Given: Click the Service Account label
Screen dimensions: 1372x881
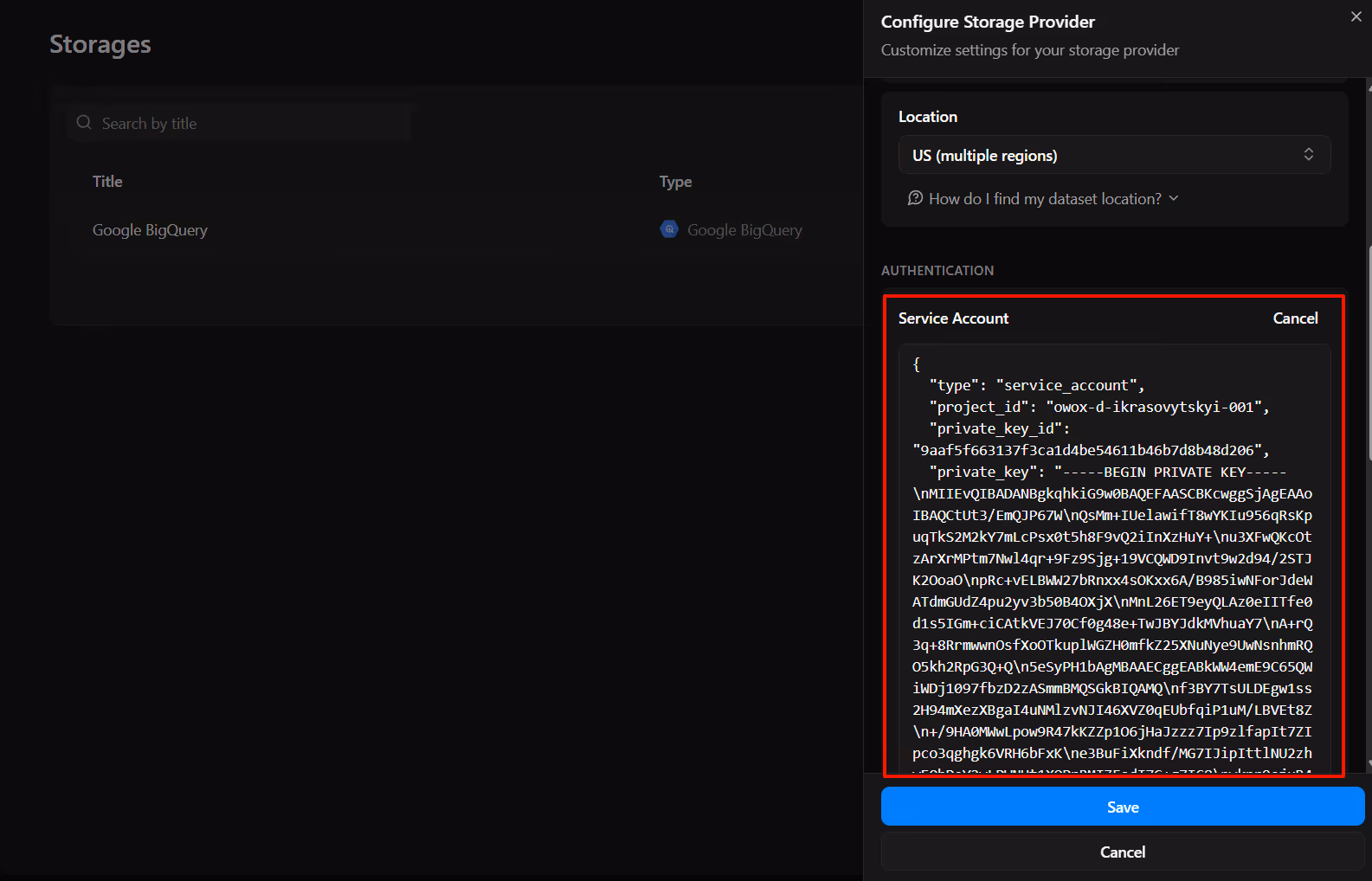Looking at the screenshot, I should 953,318.
